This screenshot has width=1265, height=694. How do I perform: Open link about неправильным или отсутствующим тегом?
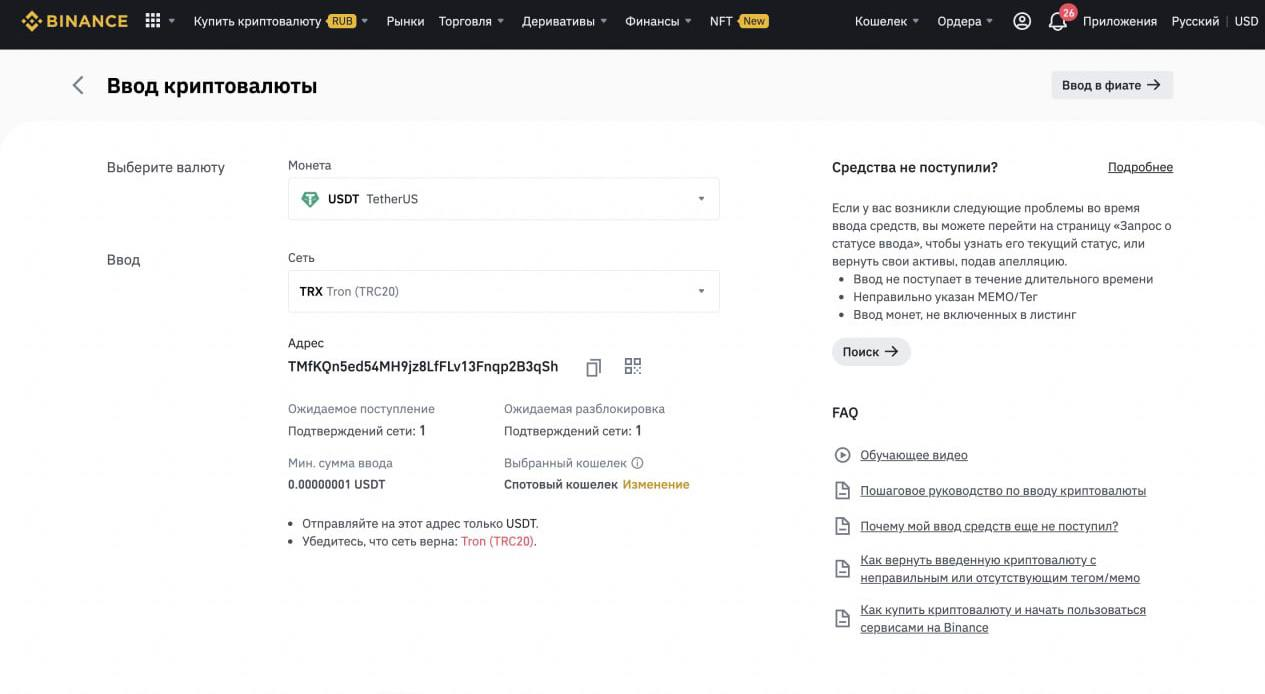pyautogui.click(x=1000, y=569)
